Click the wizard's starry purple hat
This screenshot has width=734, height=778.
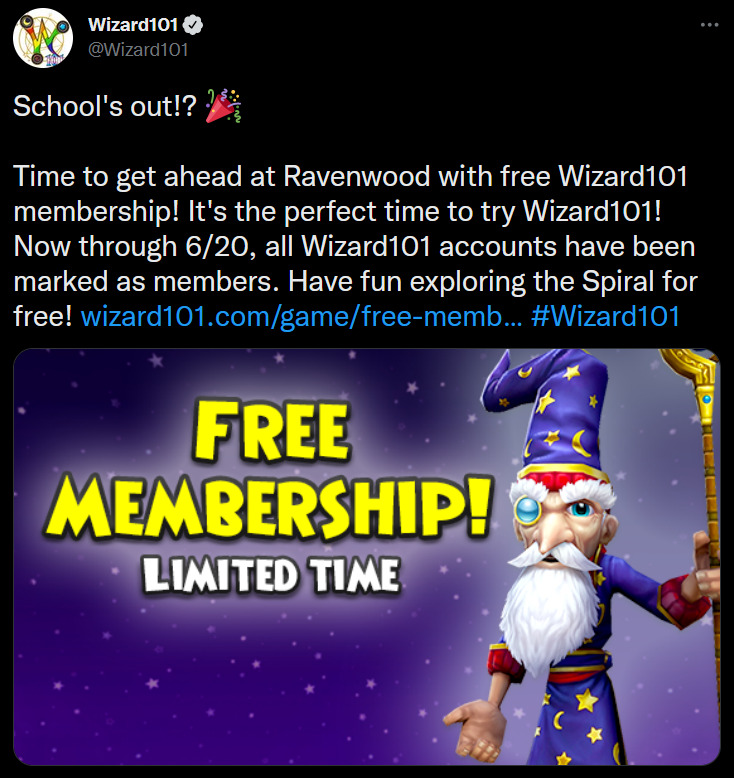(551, 412)
